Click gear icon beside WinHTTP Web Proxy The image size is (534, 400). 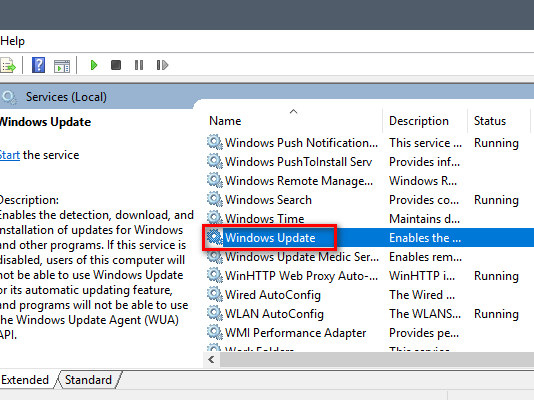(x=215, y=275)
